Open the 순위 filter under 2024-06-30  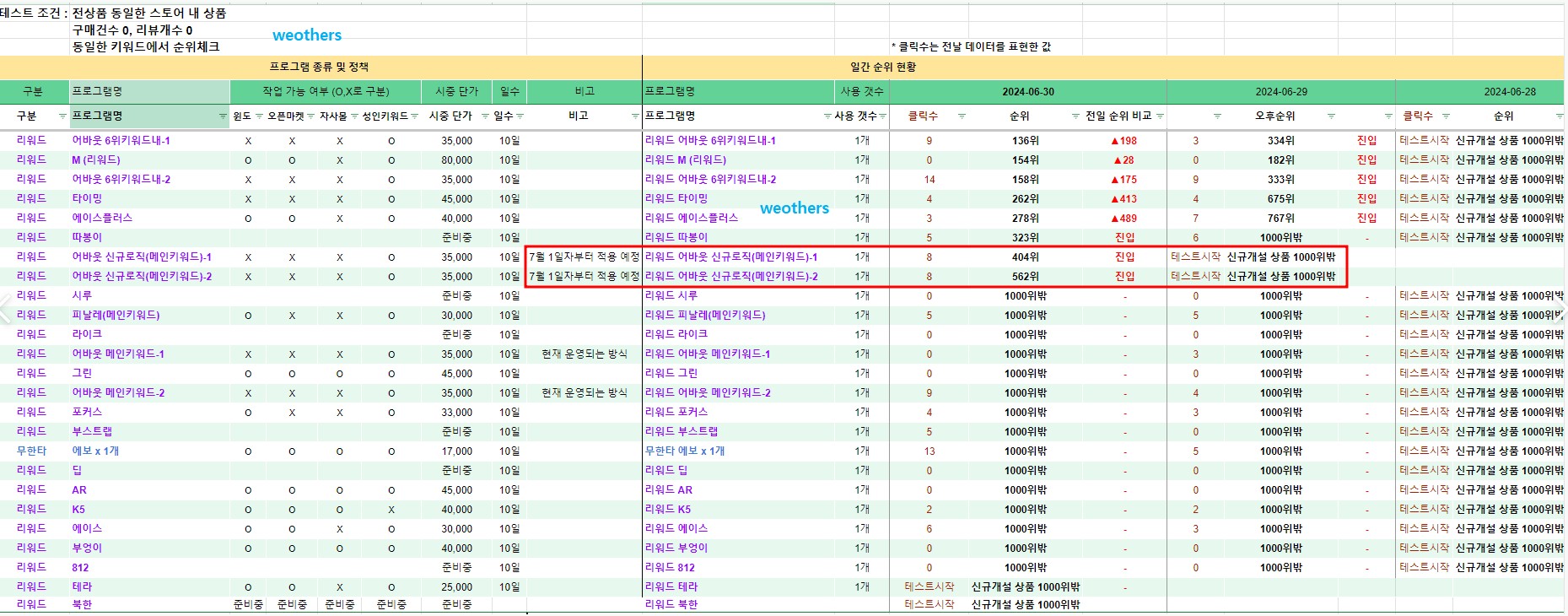point(1075,116)
